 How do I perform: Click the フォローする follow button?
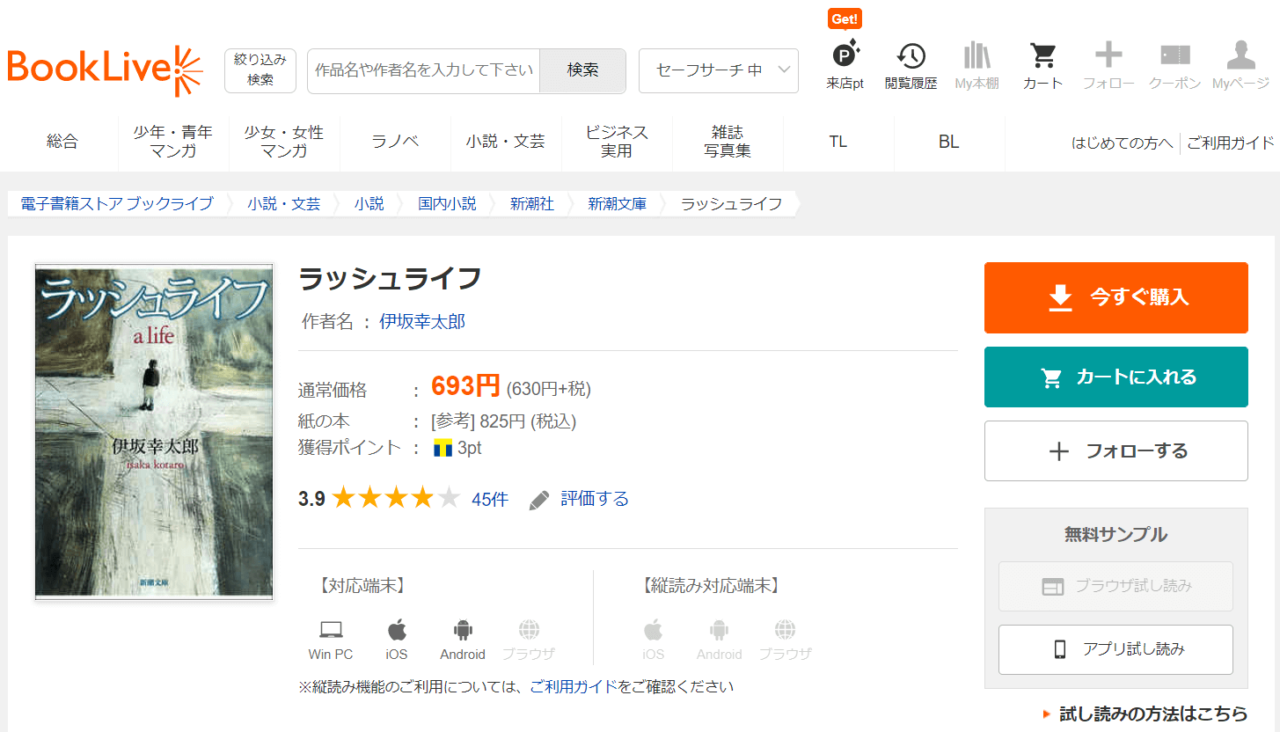point(1116,451)
